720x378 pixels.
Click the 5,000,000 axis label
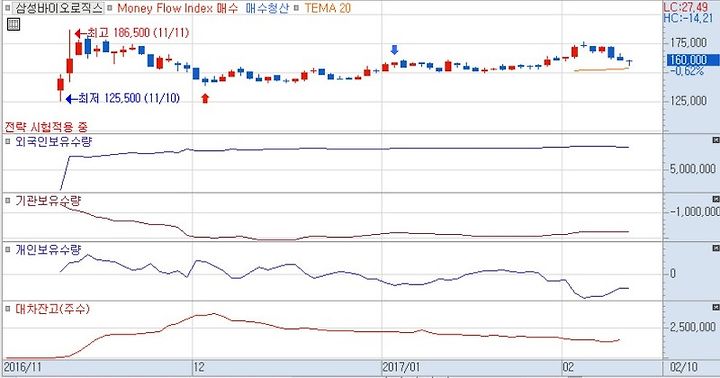(692, 169)
